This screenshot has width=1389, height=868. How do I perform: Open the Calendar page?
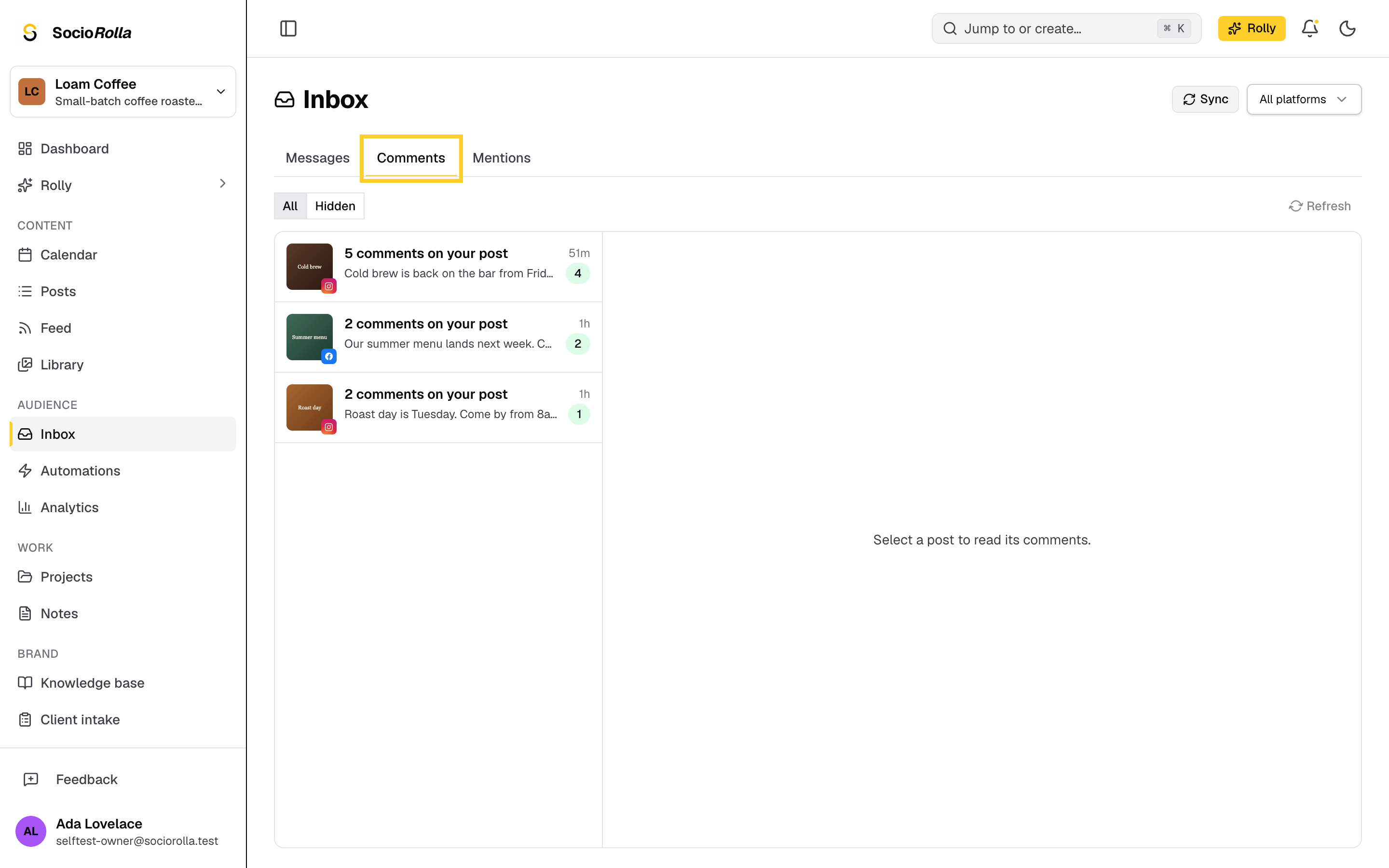click(x=123, y=255)
